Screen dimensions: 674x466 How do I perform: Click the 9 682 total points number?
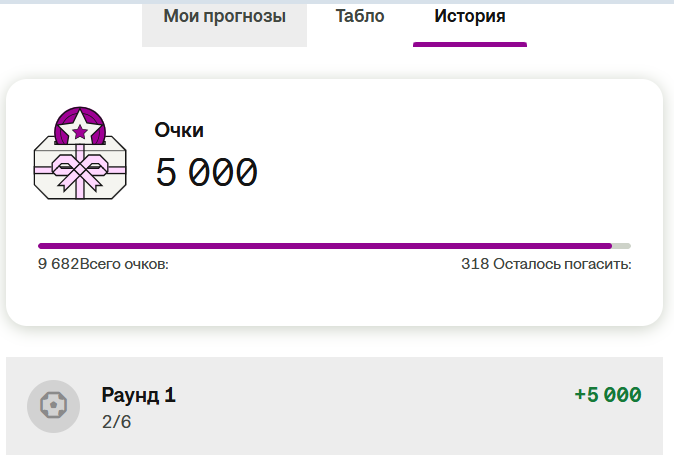click(x=58, y=265)
